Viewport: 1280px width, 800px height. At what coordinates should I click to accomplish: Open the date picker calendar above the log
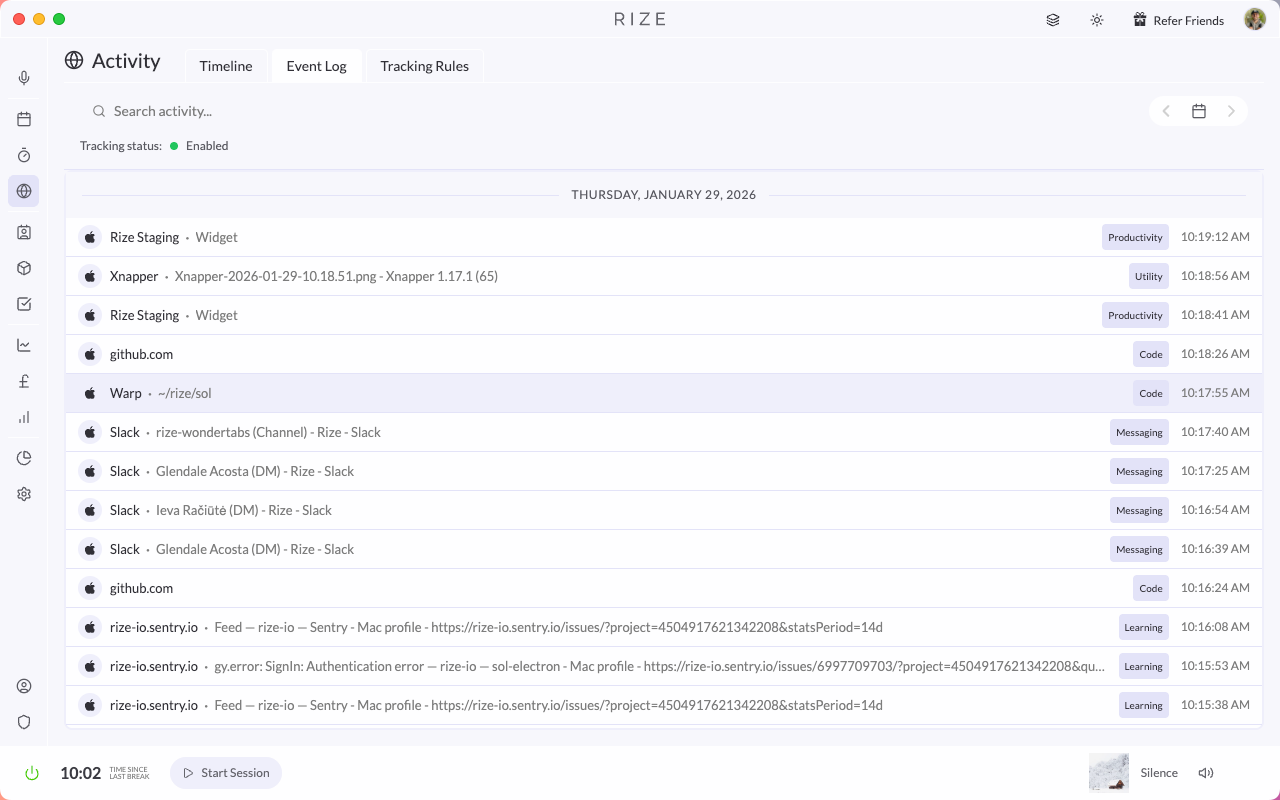1199,111
